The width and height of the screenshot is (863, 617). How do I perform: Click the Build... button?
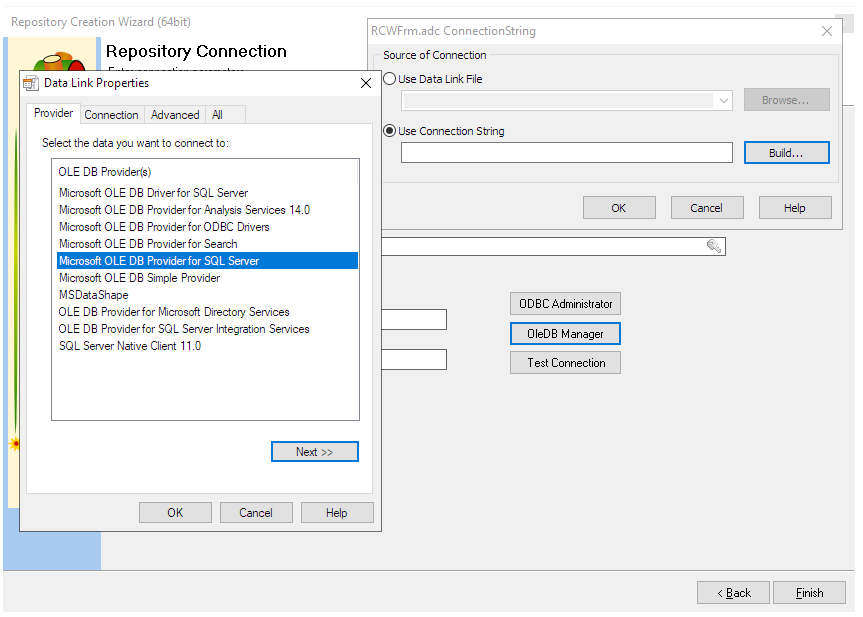point(786,153)
